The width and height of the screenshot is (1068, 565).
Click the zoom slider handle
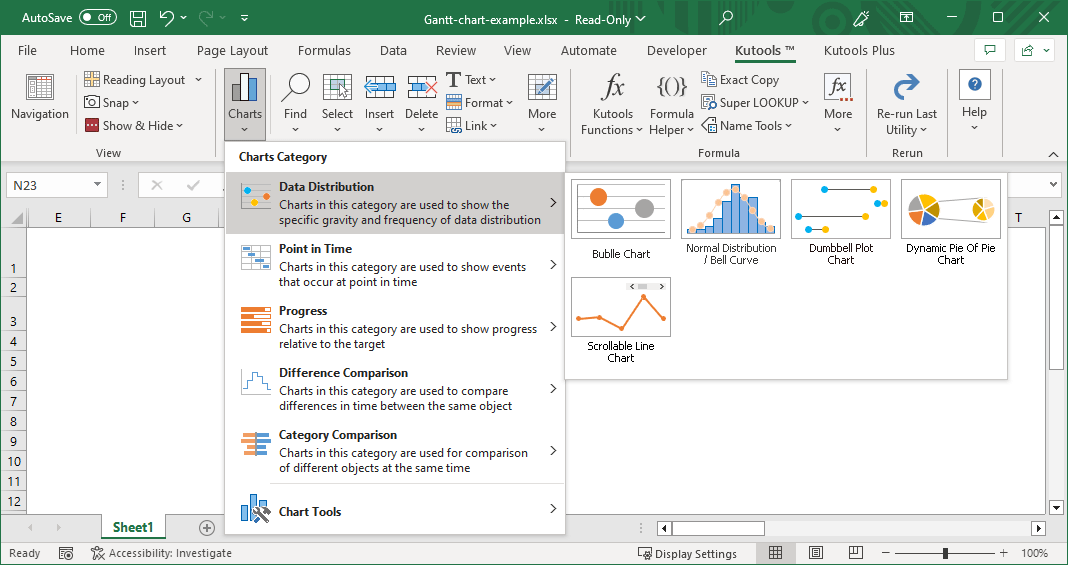tap(946, 553)
